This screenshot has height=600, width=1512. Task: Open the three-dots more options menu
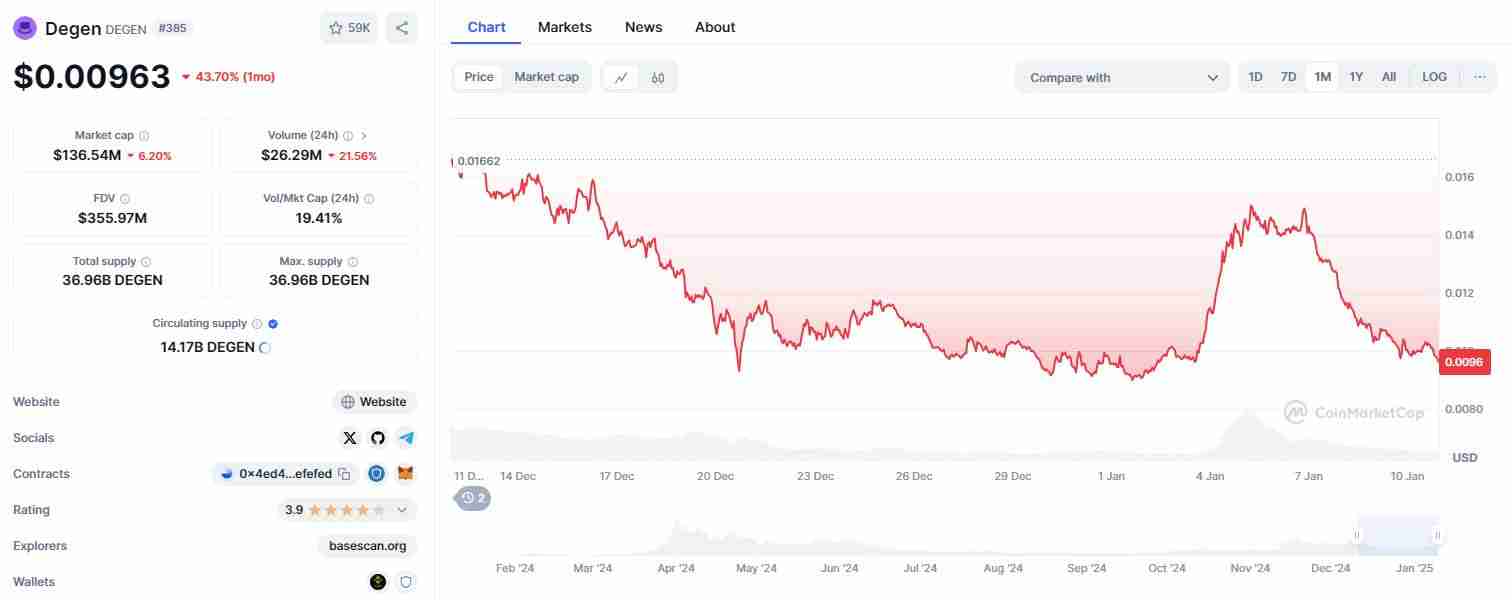(x=1479, y=77)
